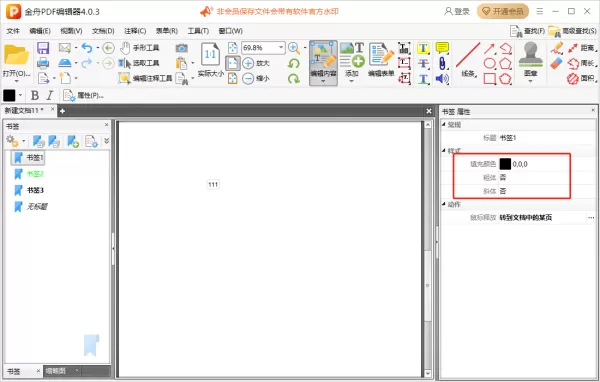This screenshot has width=600, height=382.
Task: Open the 打开(O) dropdown arrow
Action: [x=16, y=81]
